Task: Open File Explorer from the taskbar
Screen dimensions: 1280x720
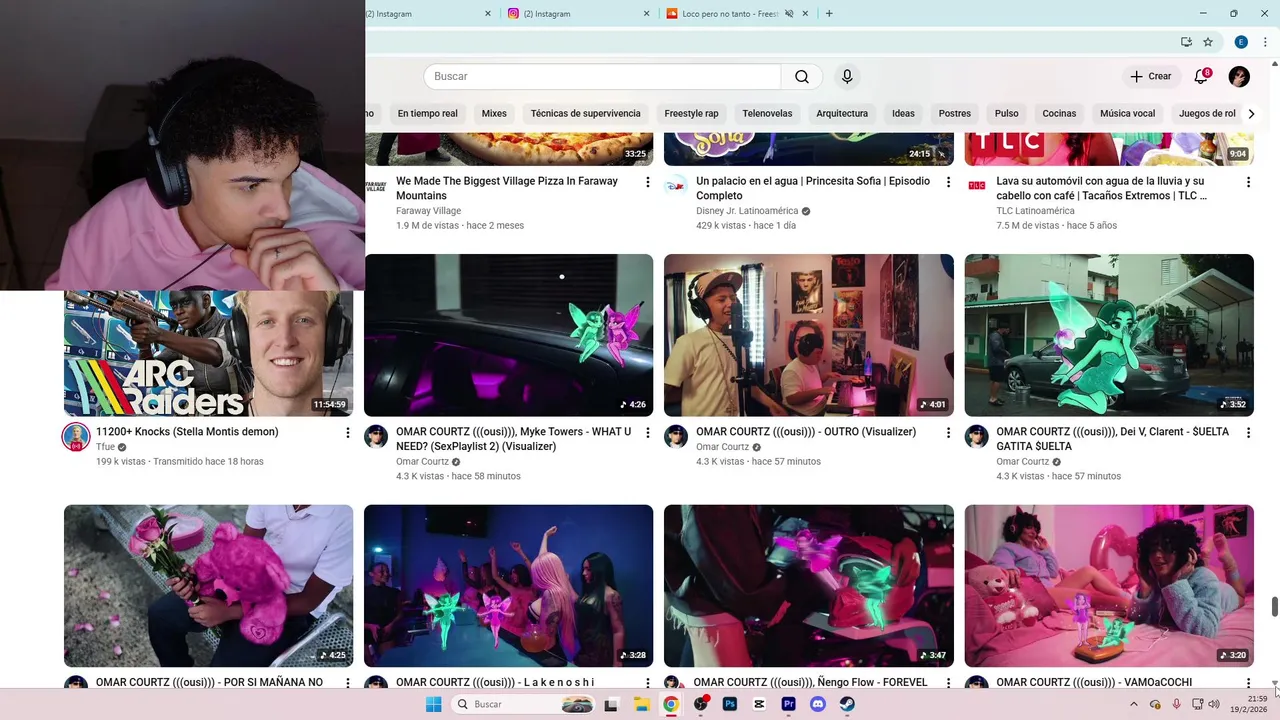Action: [x=641, y=704]
